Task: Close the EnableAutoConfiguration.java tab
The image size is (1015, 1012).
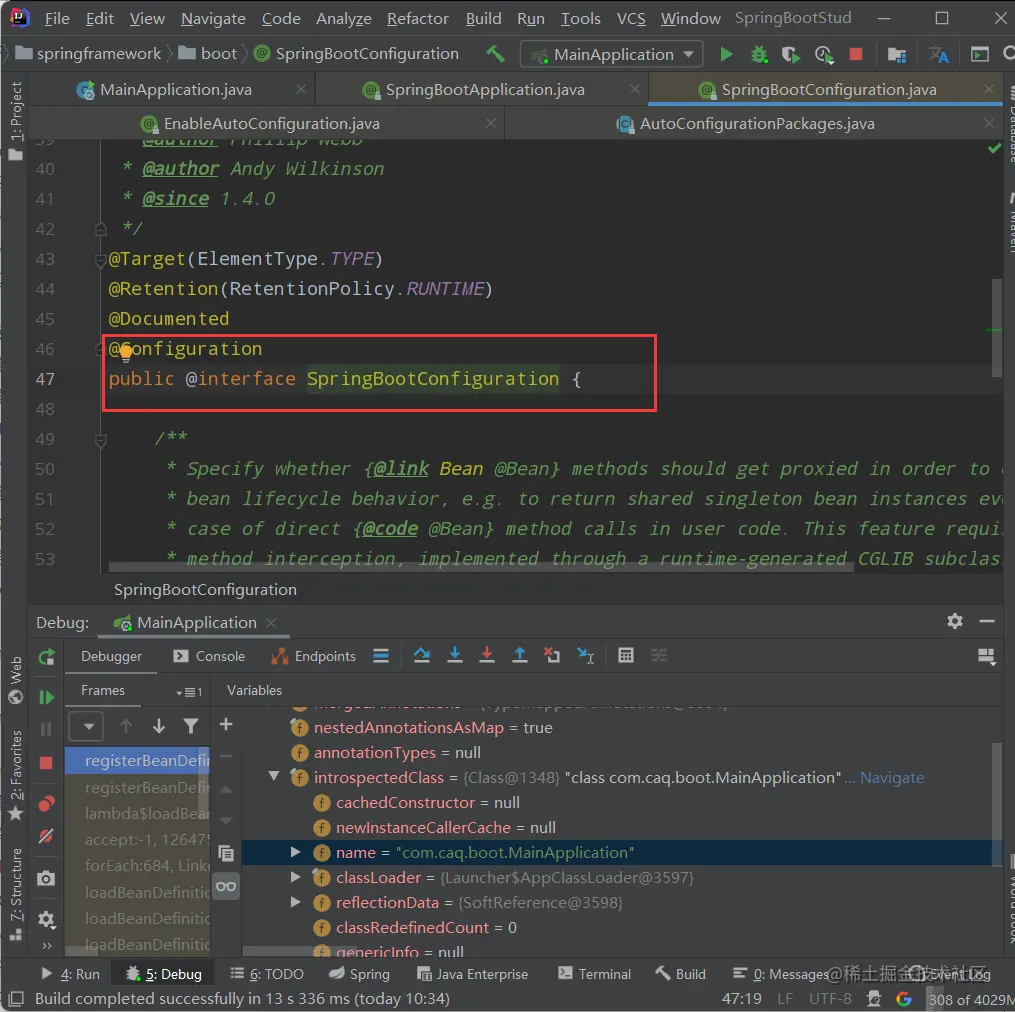Action: (x=491, y=122)
